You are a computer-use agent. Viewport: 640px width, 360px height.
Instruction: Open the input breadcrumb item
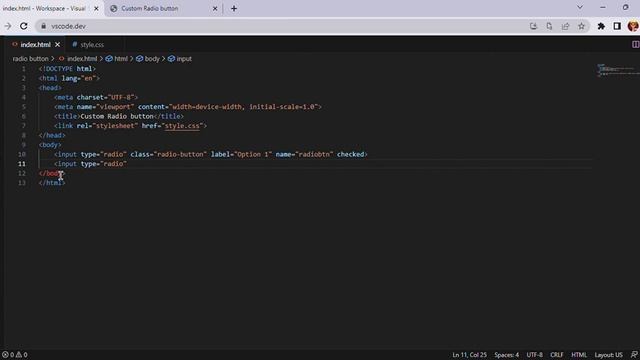[x=180, y=59]
